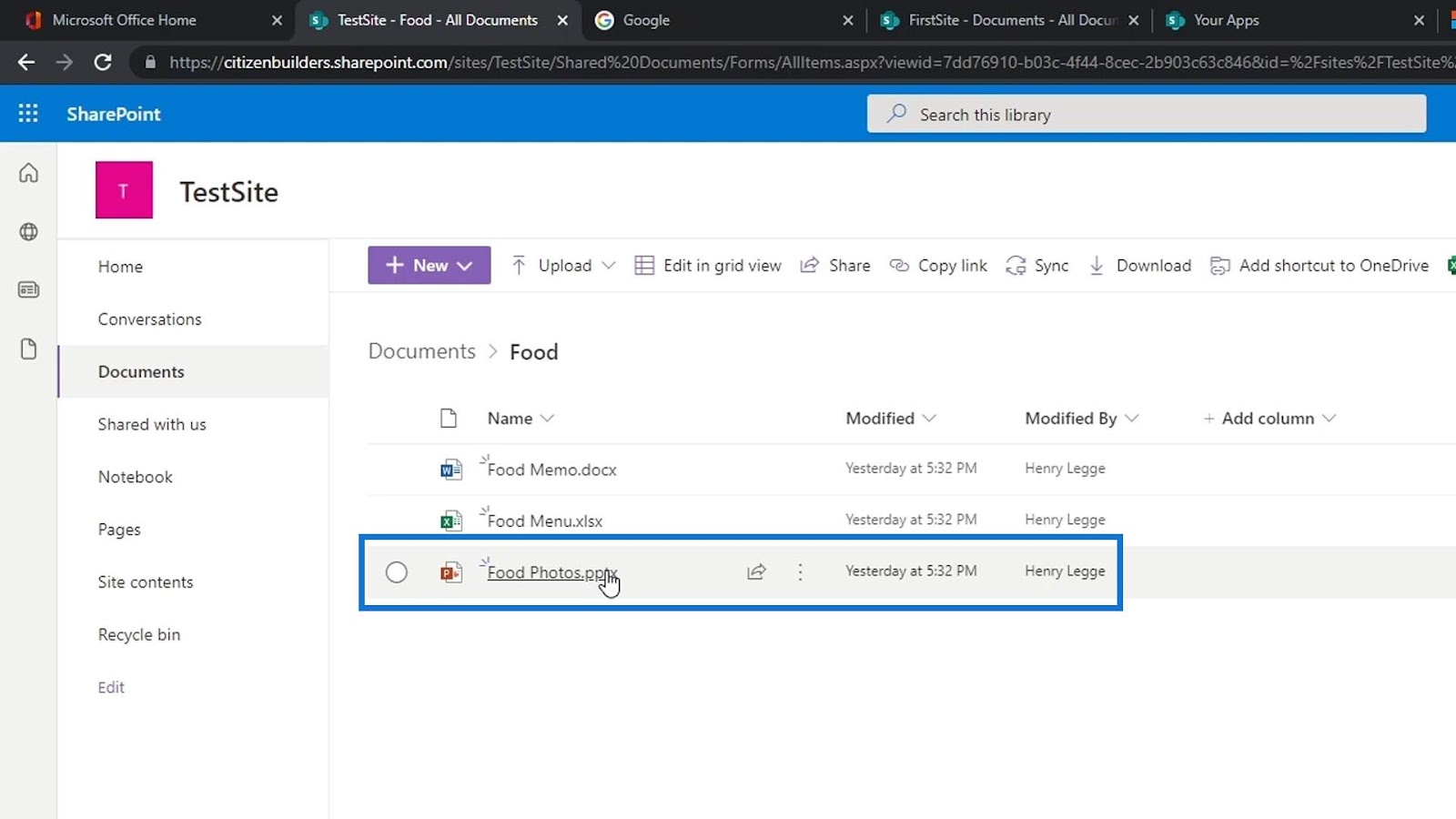The height and width of the screenshot is (819, 1456).
Task: Open the Add column menu
Action: click(1269, 419)
